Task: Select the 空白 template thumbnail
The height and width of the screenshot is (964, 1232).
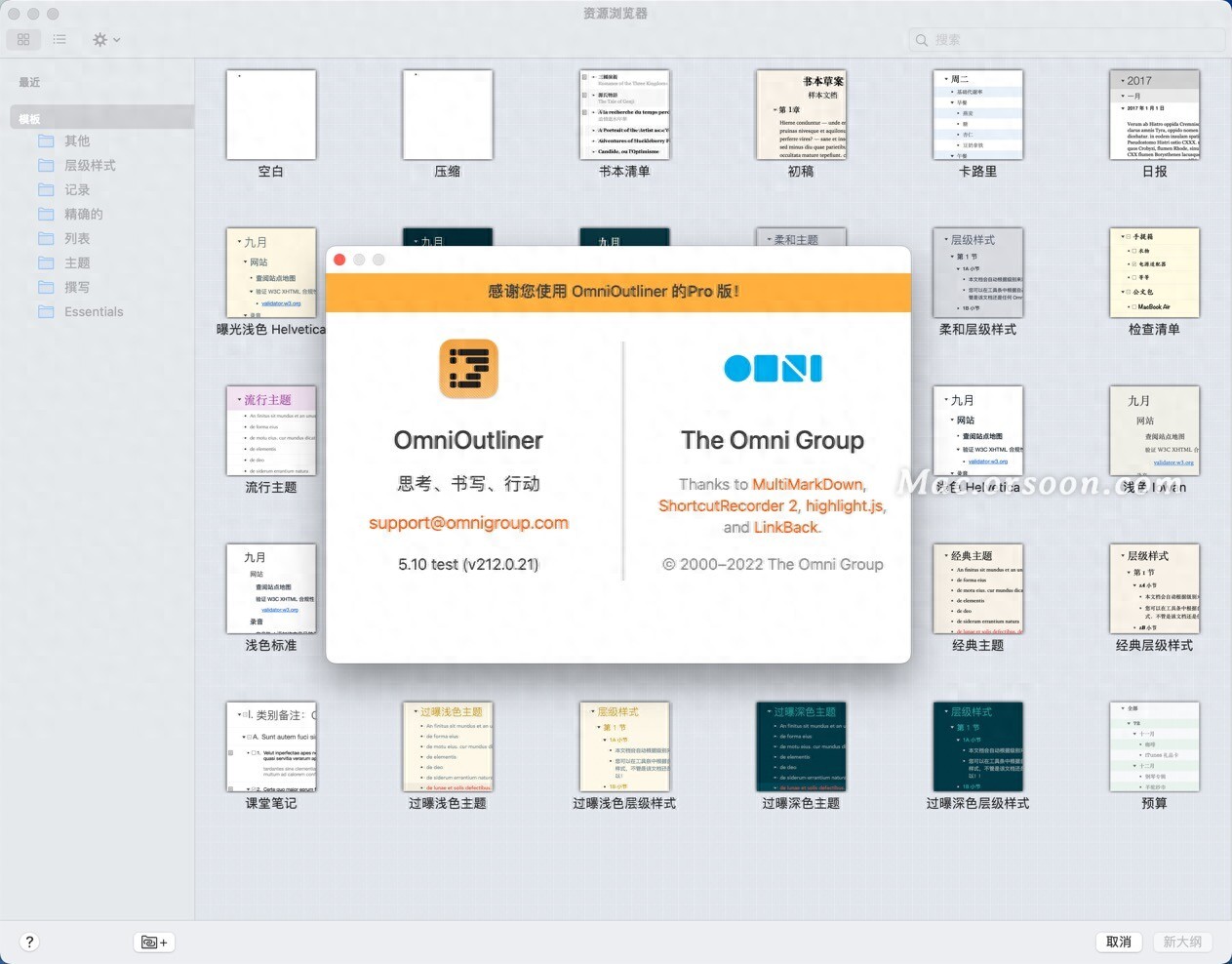Action: click(271, 115)
